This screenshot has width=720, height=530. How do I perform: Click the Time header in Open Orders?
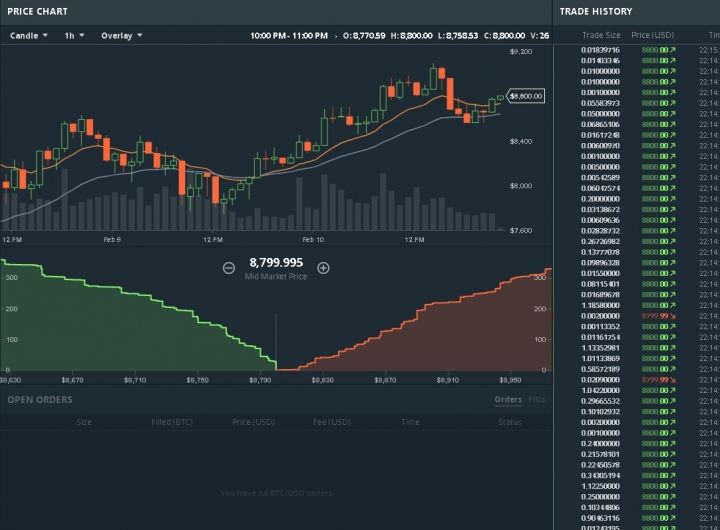411,422
